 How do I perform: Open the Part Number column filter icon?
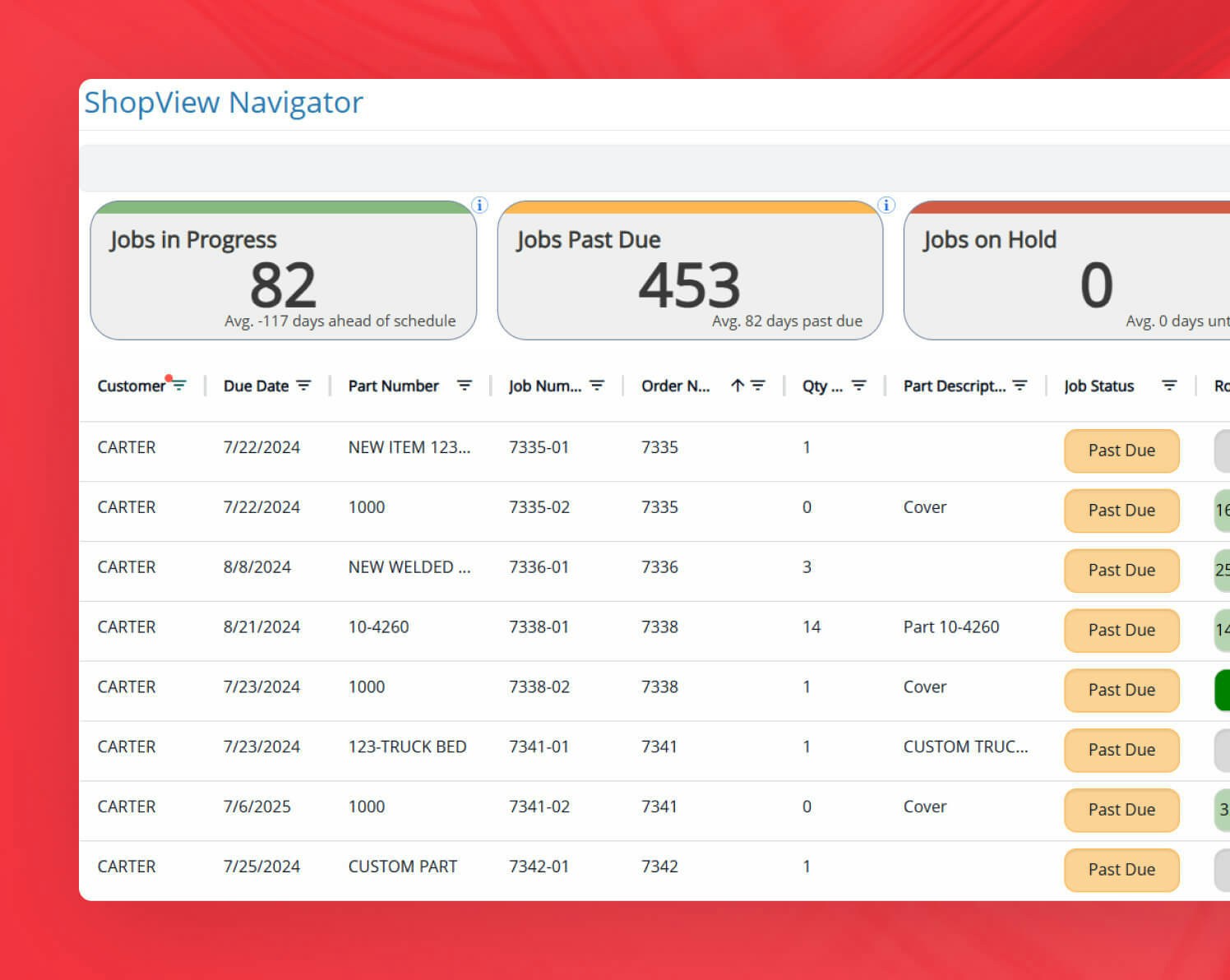click(465, 386)
